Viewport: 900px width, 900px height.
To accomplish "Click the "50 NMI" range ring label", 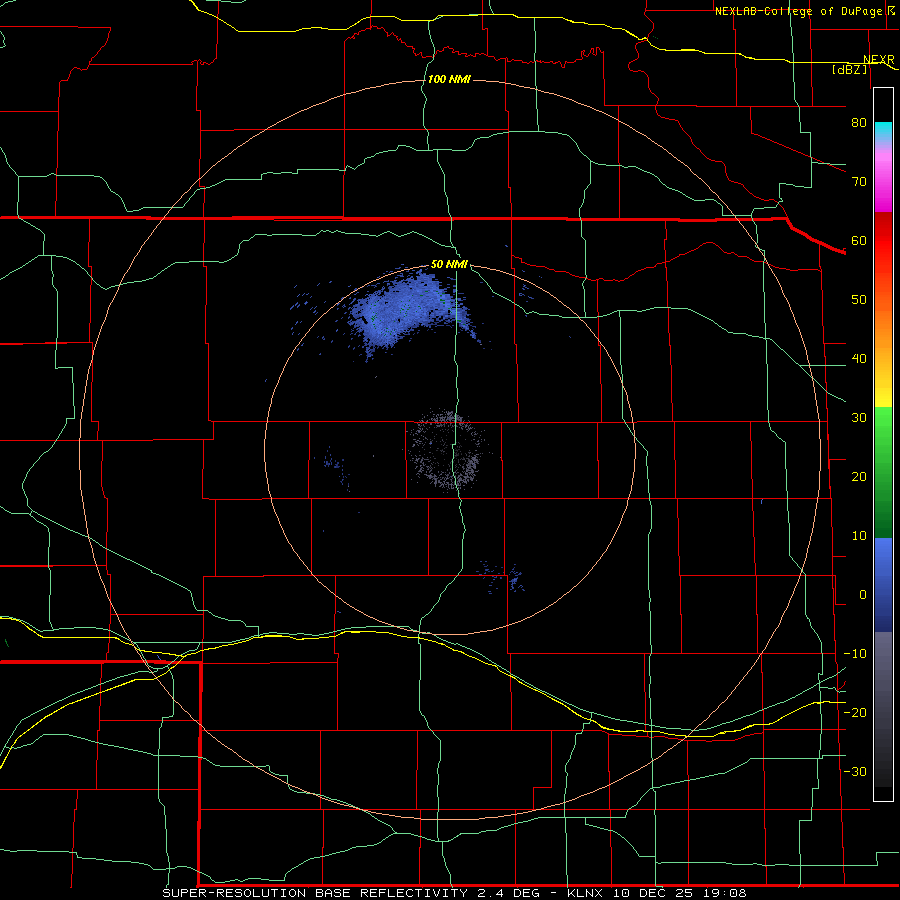I will coord(449,265).
